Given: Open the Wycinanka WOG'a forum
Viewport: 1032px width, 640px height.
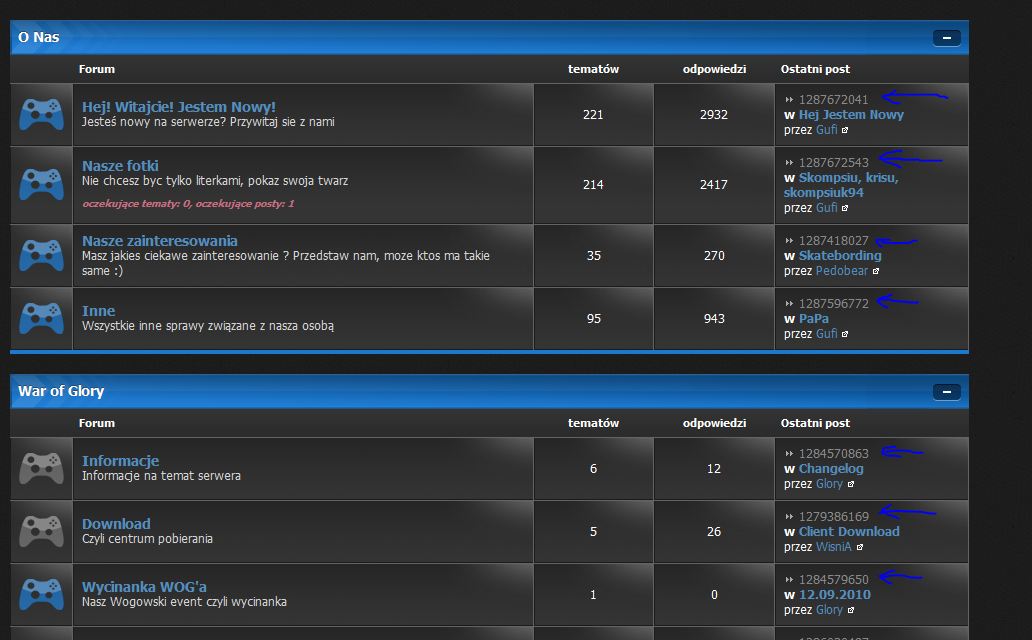Looking at the screenshot, I should [144, 587].
